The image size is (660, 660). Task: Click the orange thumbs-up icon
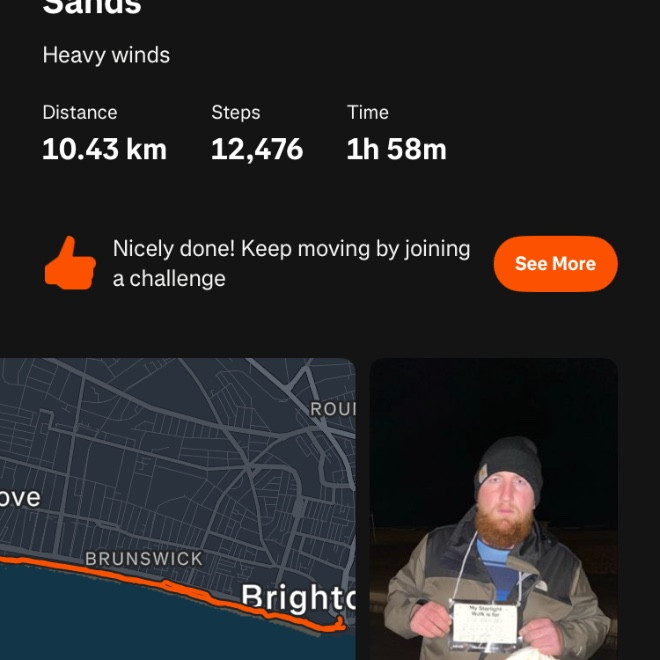point(70,263)
